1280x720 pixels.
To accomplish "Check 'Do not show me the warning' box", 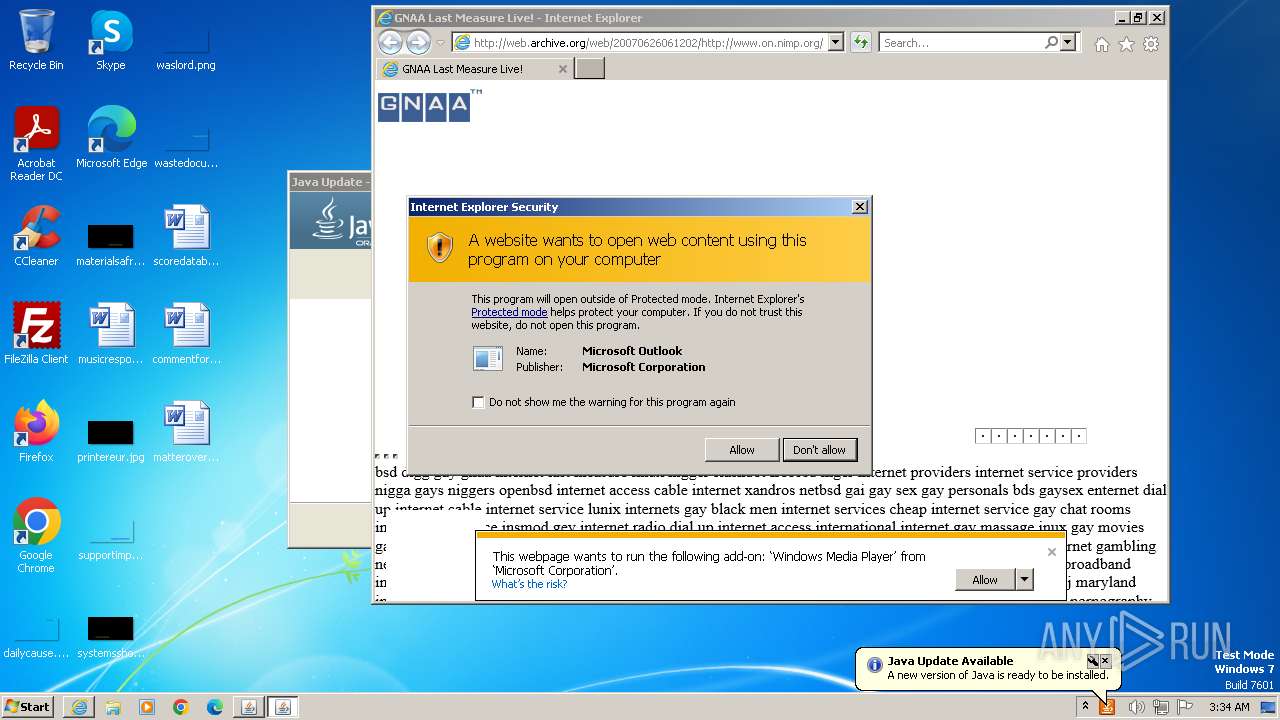I will click(x=478, y=402).
